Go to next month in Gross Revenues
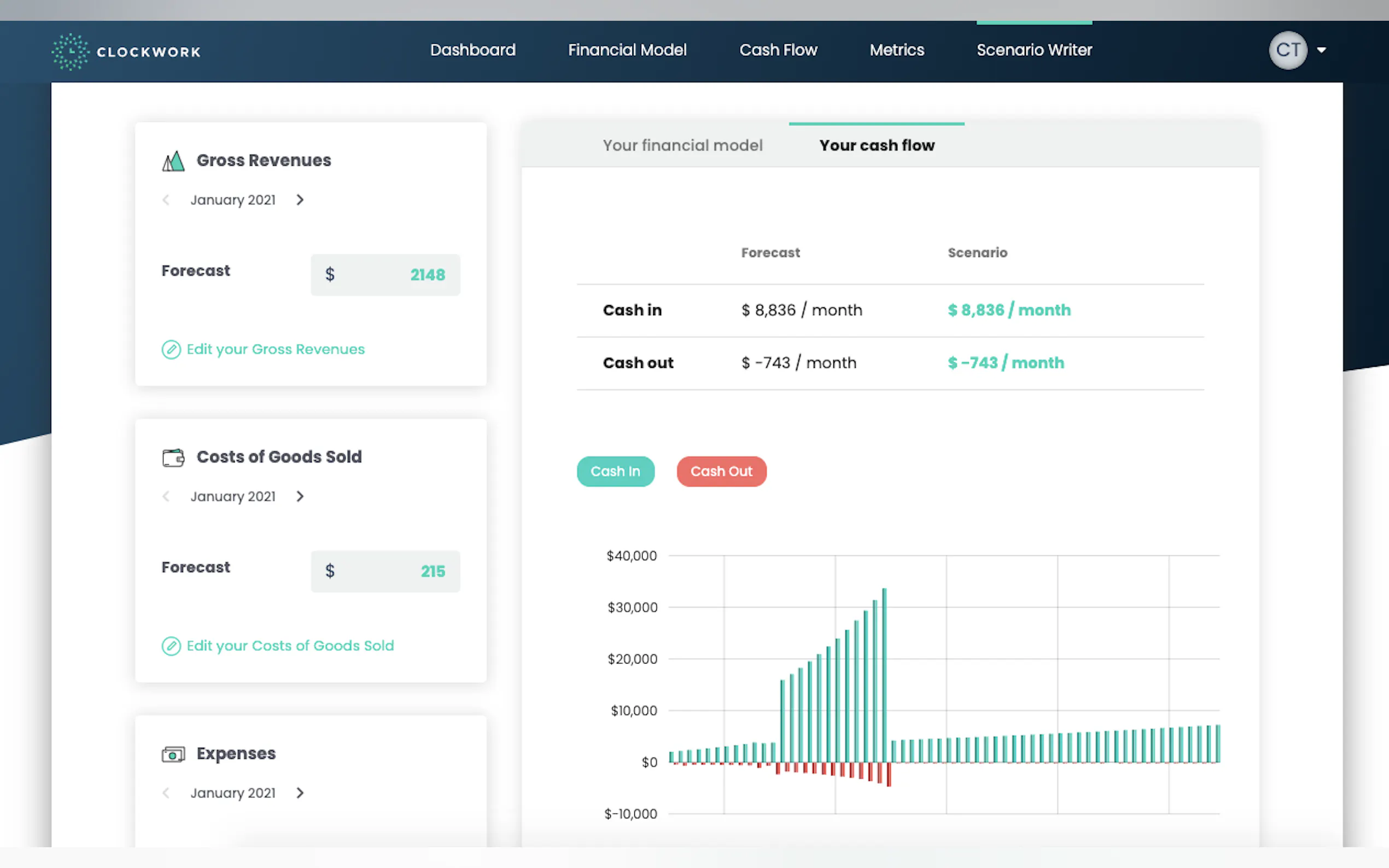This screenshot has height=868, width=1389. tap(300, 200)
